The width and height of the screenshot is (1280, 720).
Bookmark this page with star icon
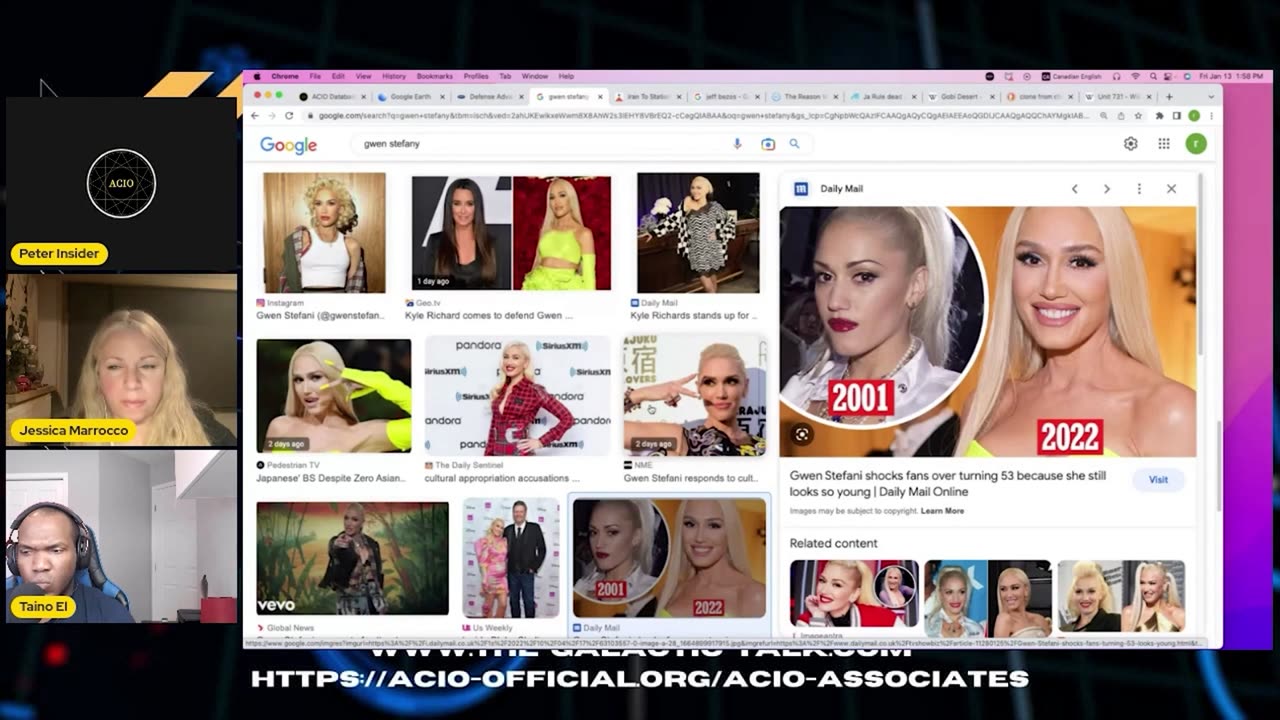coord(1139,116)
